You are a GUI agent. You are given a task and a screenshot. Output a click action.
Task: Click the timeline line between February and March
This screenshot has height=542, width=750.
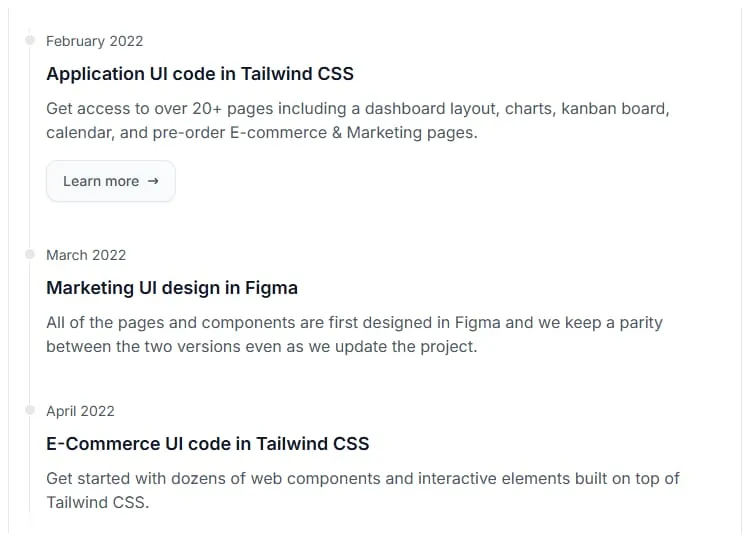[30, 150]
